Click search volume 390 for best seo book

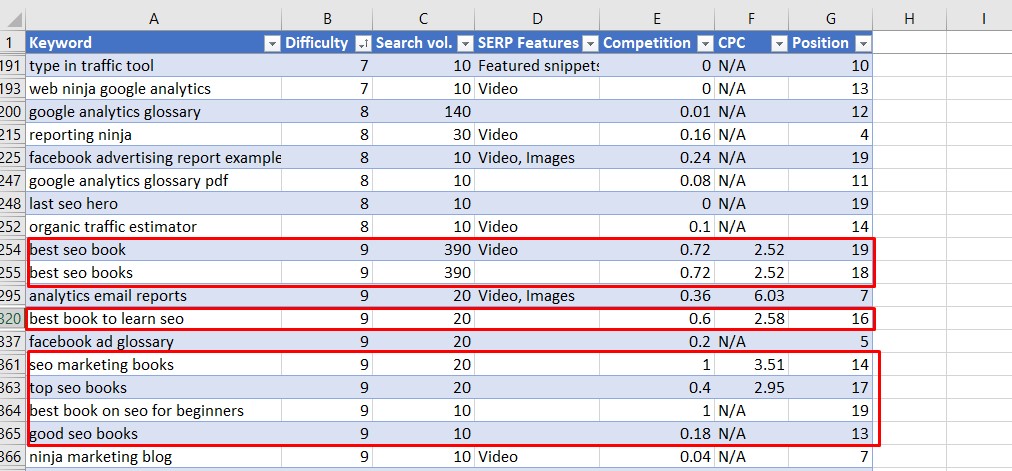(x=423, y=250)
